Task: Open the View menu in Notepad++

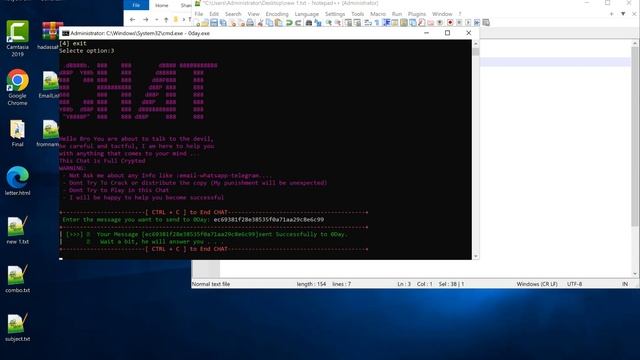Action: pos(253,14)
